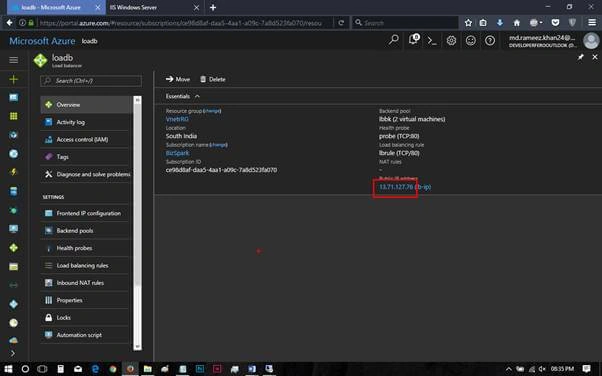The image size is (602, 376).
Task: Open the clock-shaped Monitor icon in sidebar
Action: pos(13,323)
